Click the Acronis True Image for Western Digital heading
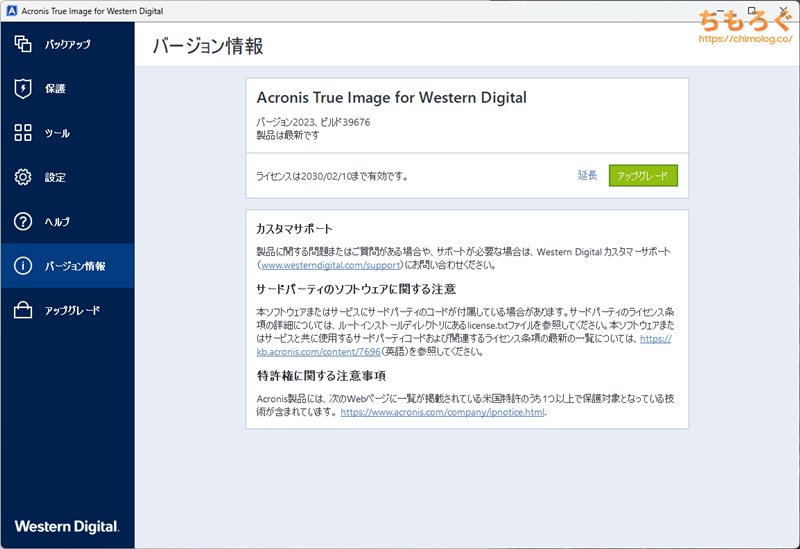The width and height of the screenshot is (800, 549). point(391,97)
